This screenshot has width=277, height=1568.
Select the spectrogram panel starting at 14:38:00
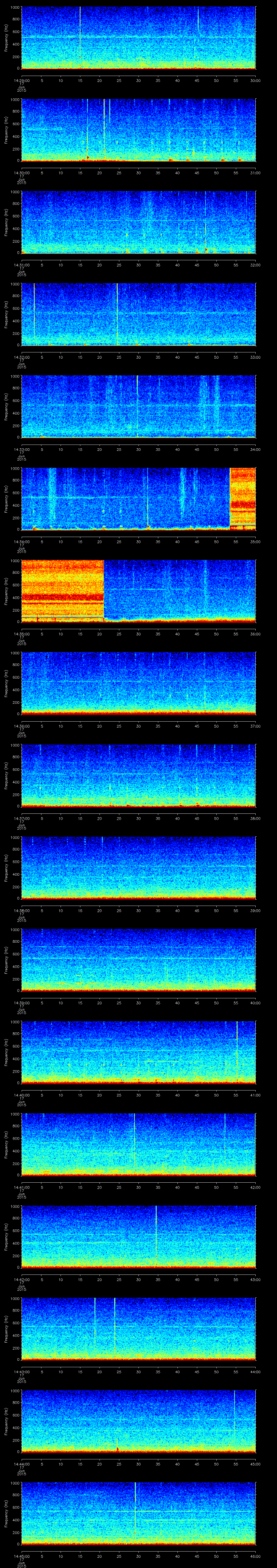click(138, 868)
